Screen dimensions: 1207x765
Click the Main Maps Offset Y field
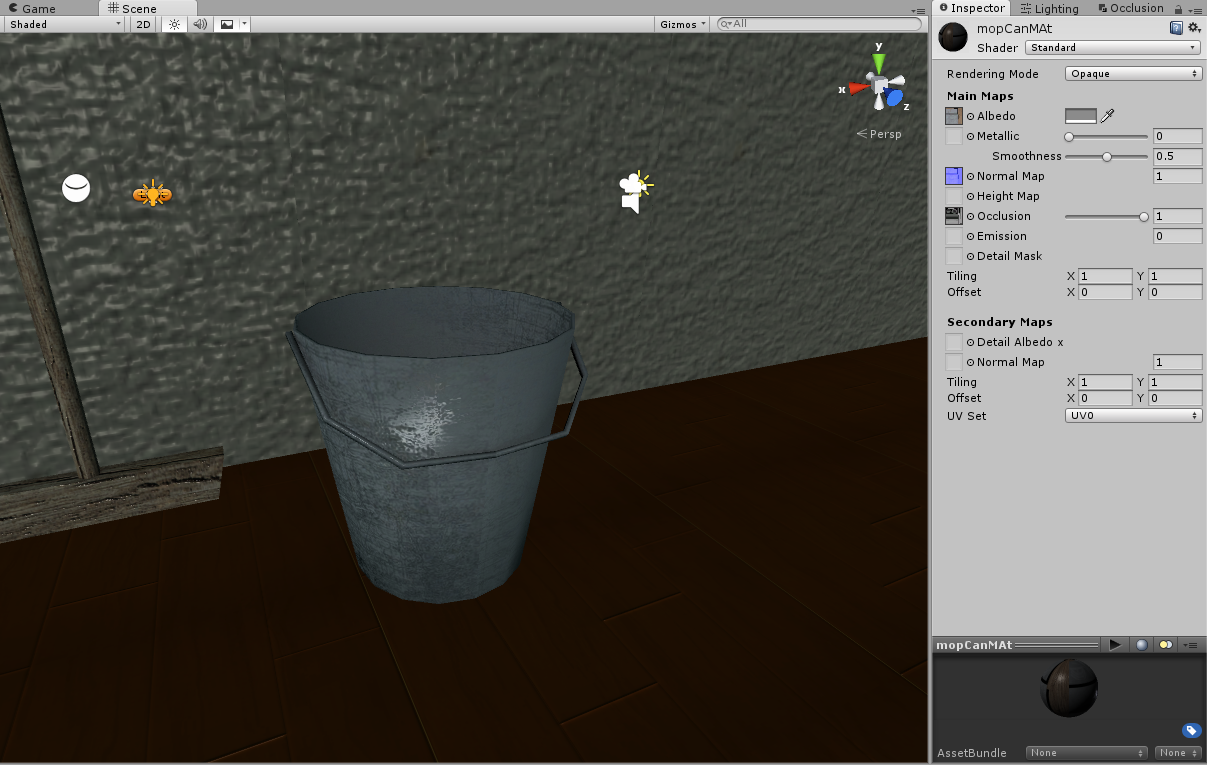pyautogui.click(x=1175, y=292)
